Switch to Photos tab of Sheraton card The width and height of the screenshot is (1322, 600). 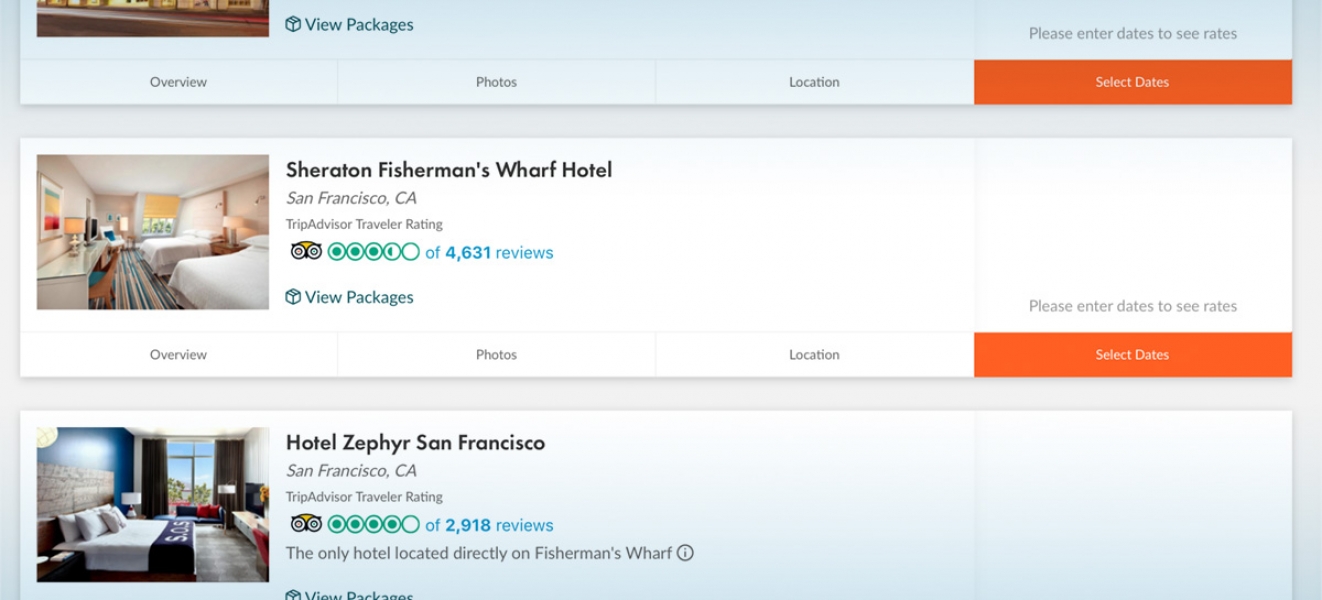click(x=496, y=355)
